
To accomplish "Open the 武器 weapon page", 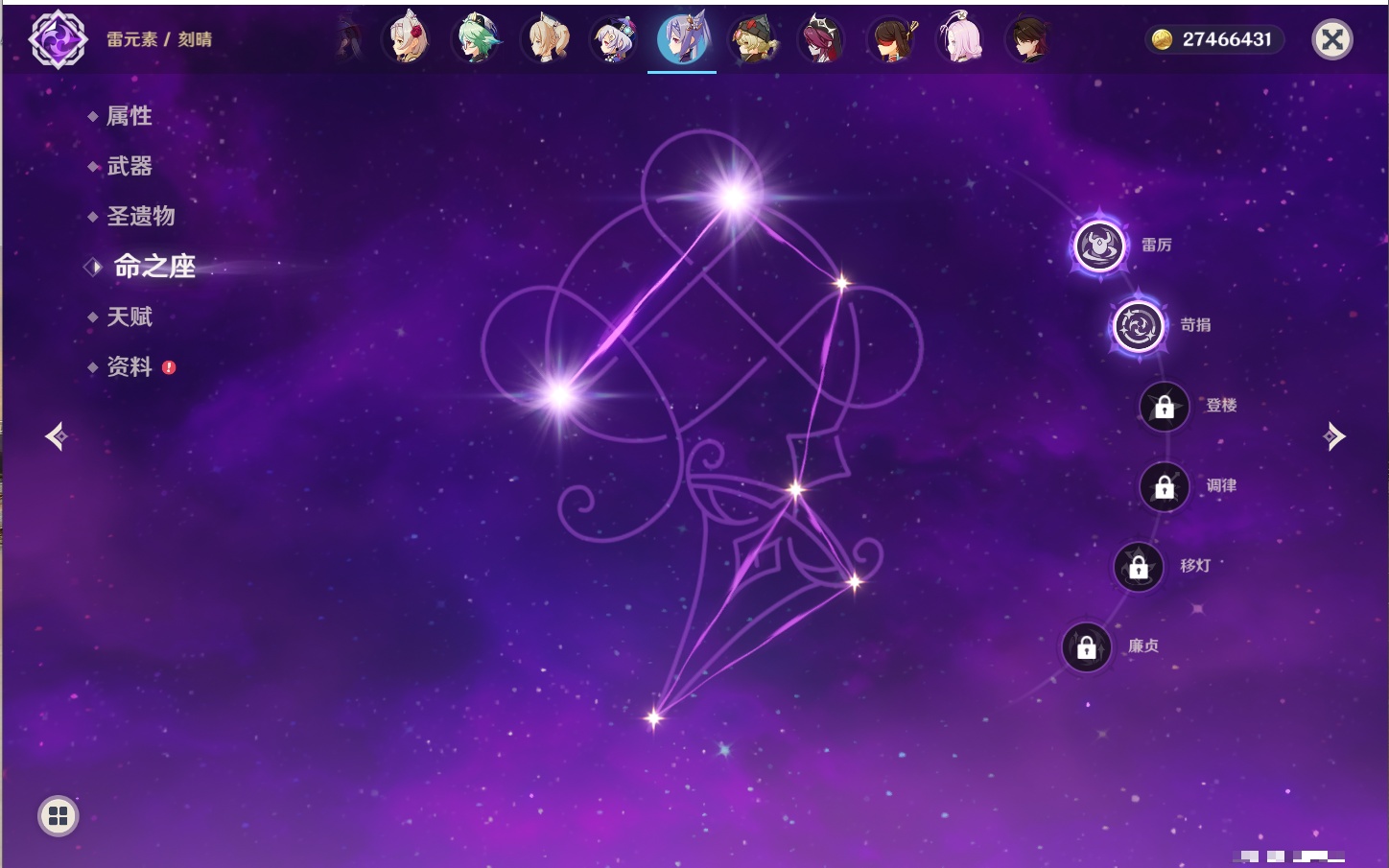I will 129,166.
